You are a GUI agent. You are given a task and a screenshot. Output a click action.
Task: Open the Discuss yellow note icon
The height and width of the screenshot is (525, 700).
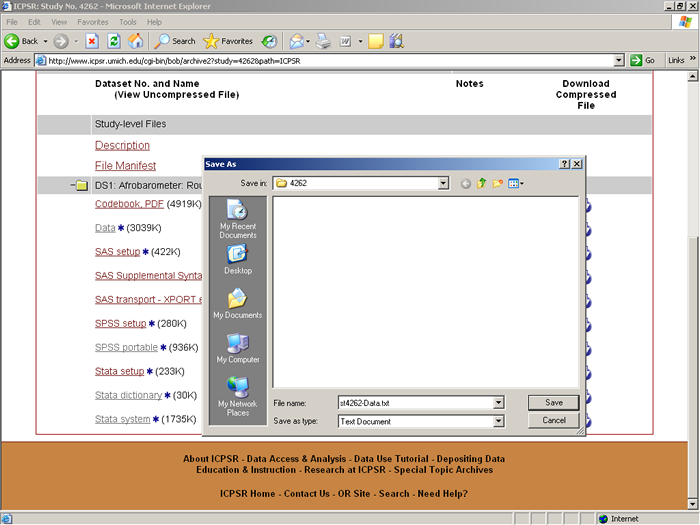pyautogui.click(x=375, y=41)
